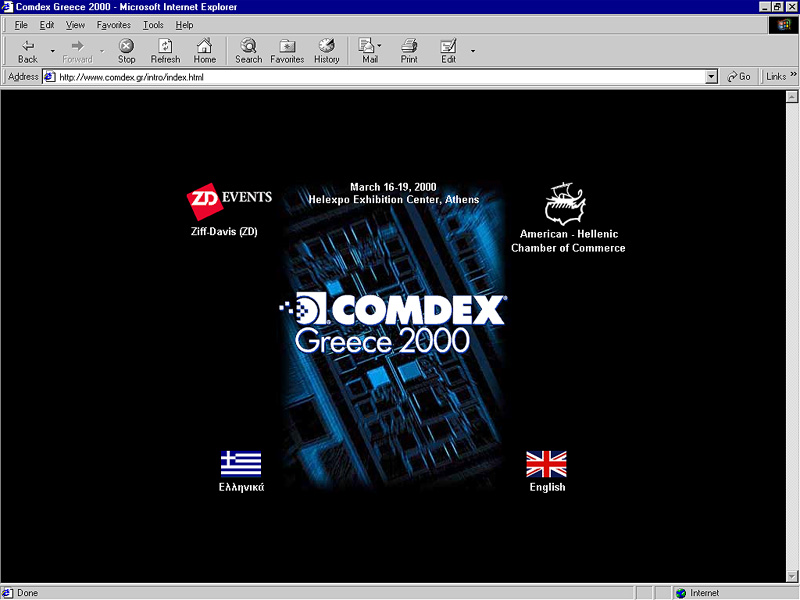Image resolution: width=800 pixels, height=600 pixels.
Task: Click the address bar URL field
Action: 381,77
